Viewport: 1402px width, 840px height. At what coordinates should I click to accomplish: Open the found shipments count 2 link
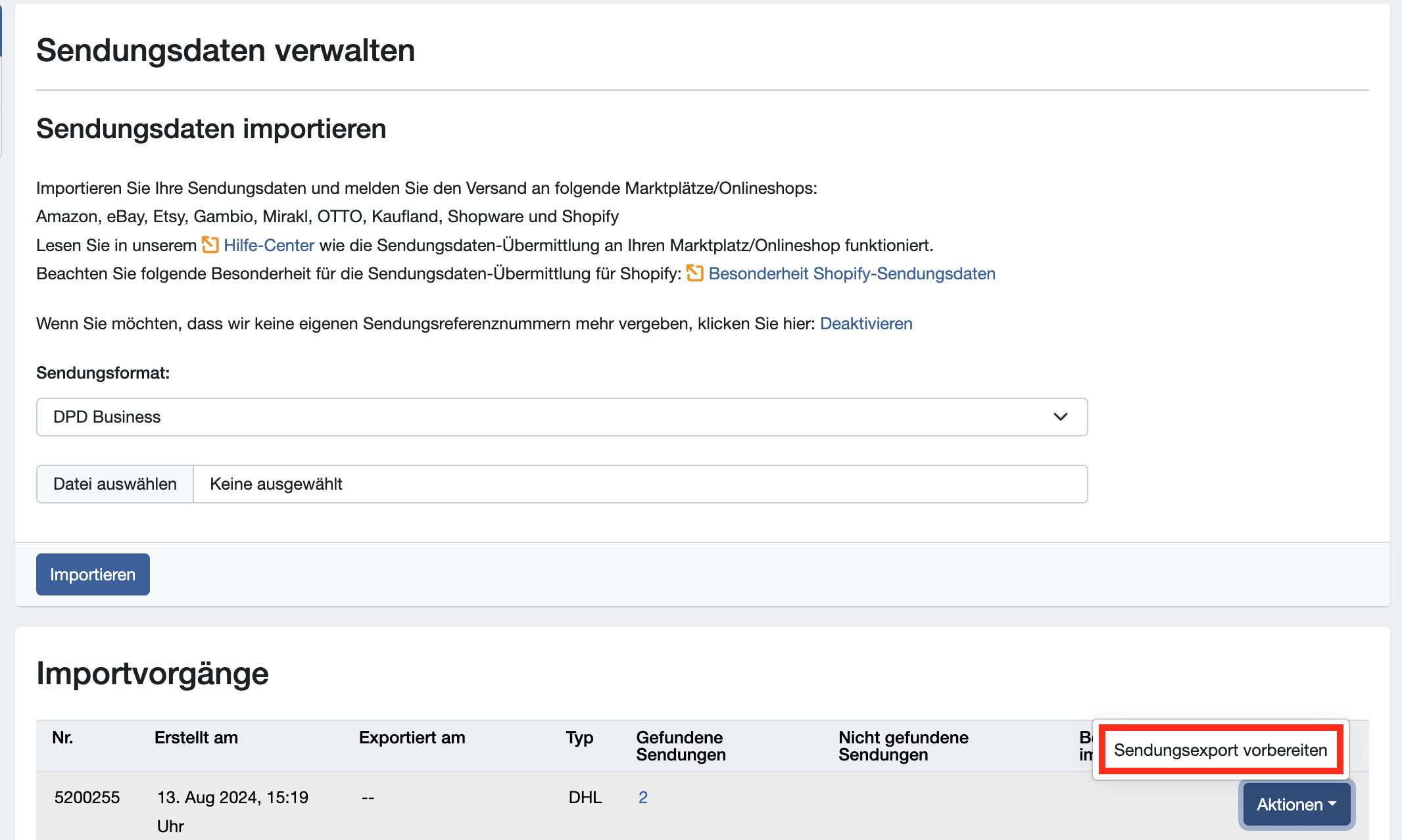tap(642, 797)
